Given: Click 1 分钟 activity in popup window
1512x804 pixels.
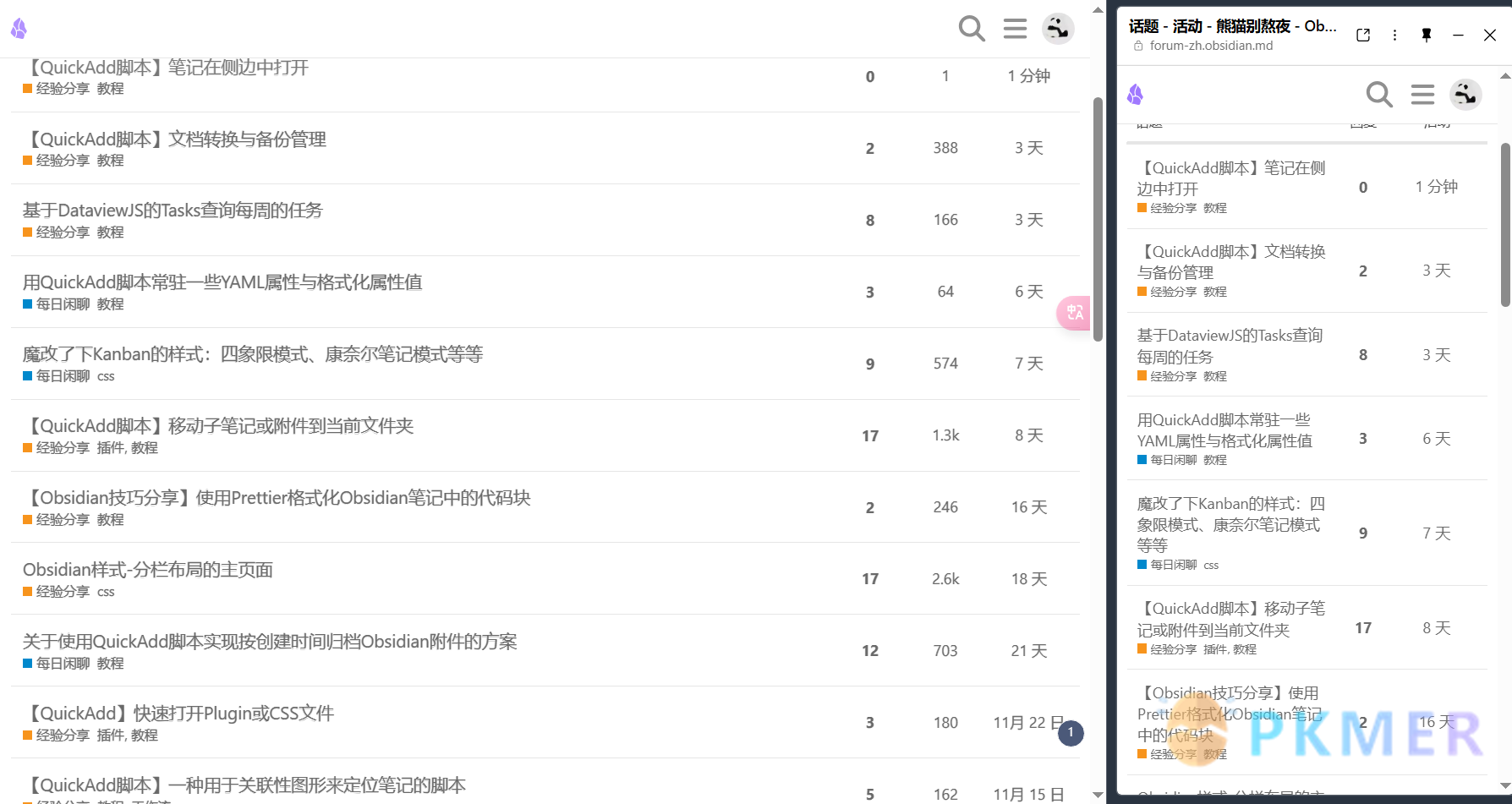Looking at the screenshot, I should coord(1436,187).
